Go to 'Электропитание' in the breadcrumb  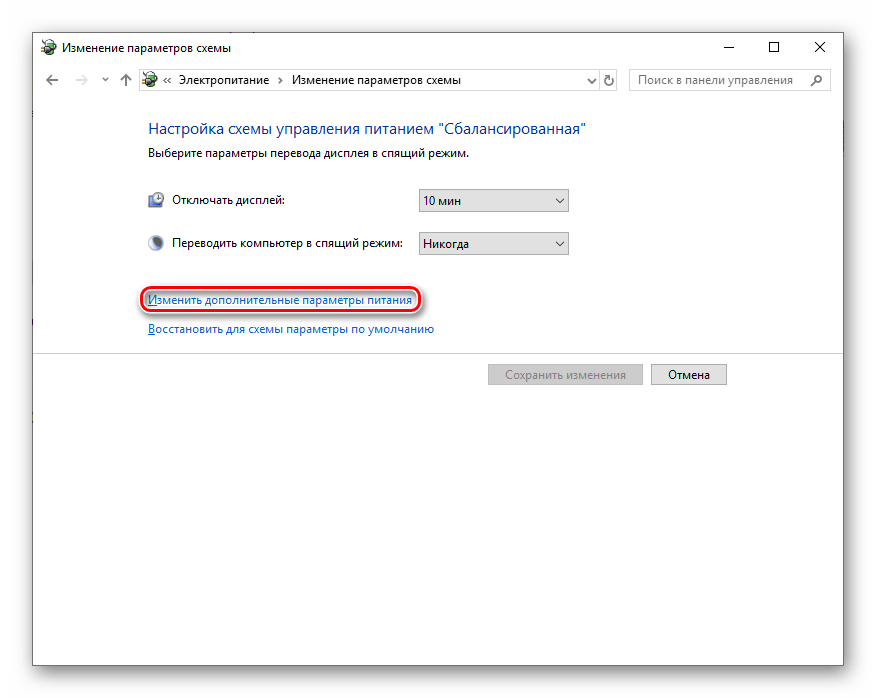pyautogui.click(x=225, y=80)
